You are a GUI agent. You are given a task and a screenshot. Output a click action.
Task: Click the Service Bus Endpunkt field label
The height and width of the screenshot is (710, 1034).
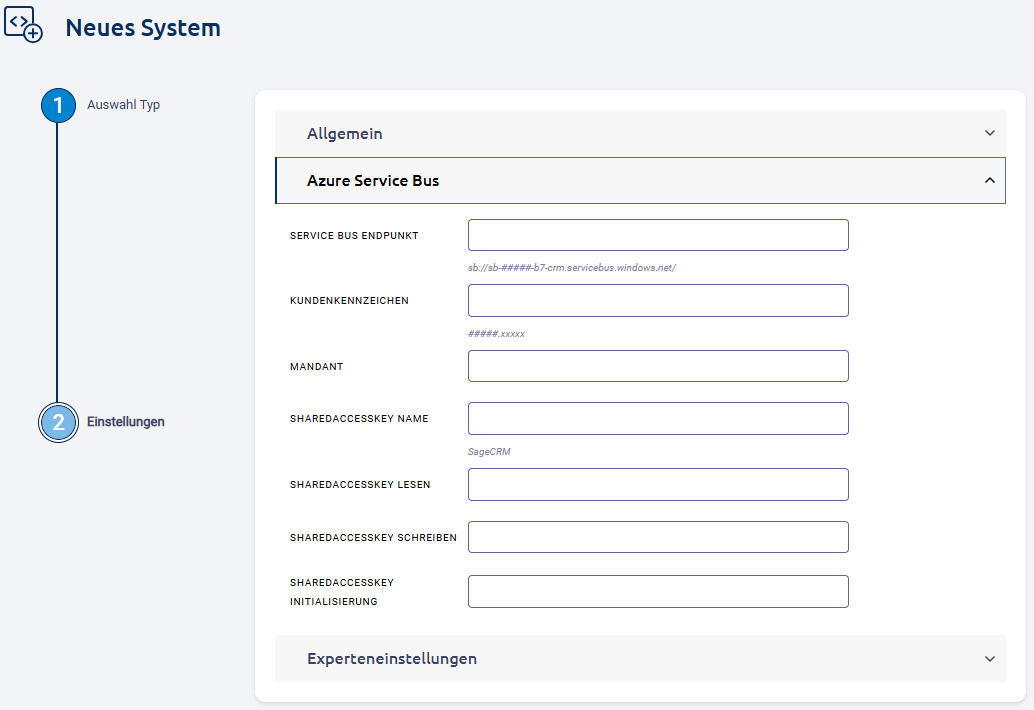pyautogui.click(x=354, y=236)
